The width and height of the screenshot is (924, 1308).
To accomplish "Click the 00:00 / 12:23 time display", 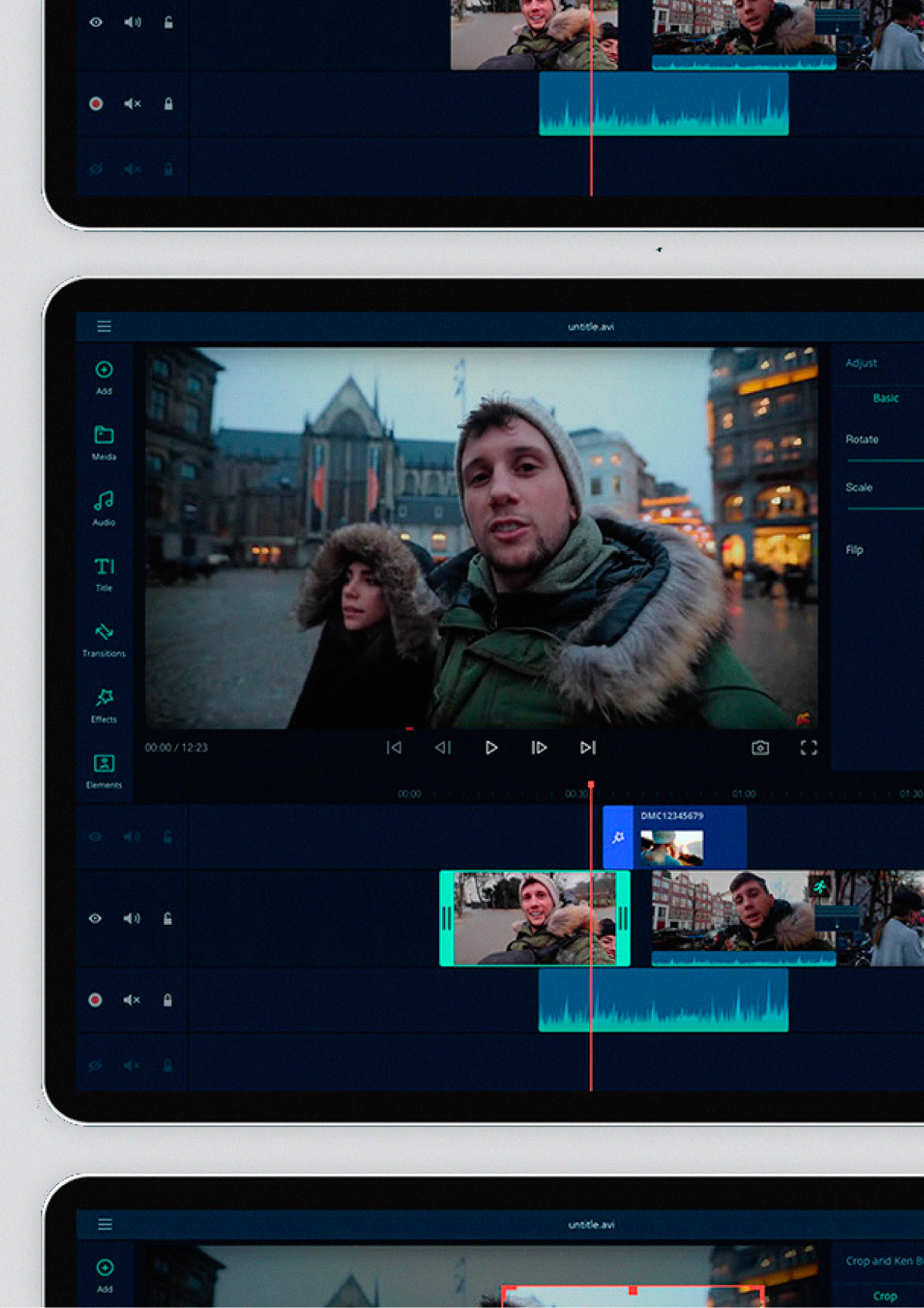I will (176, 747).
